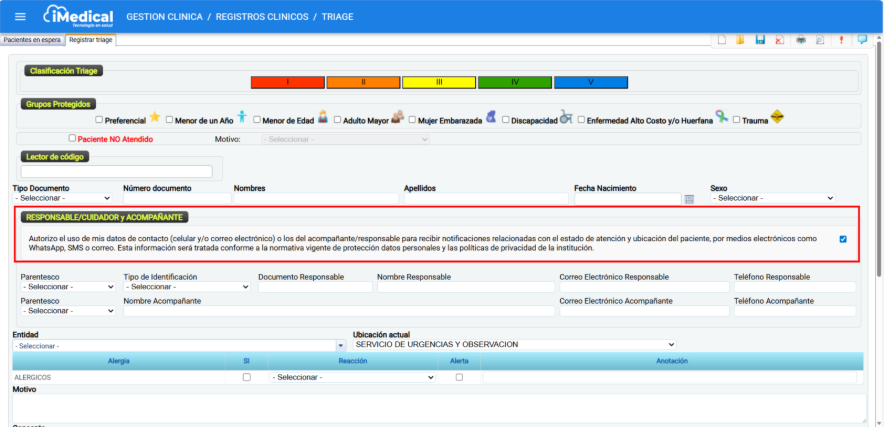Expand the Sexo dropdown
The height and width of the screenshot is (427, 885).
772,199
